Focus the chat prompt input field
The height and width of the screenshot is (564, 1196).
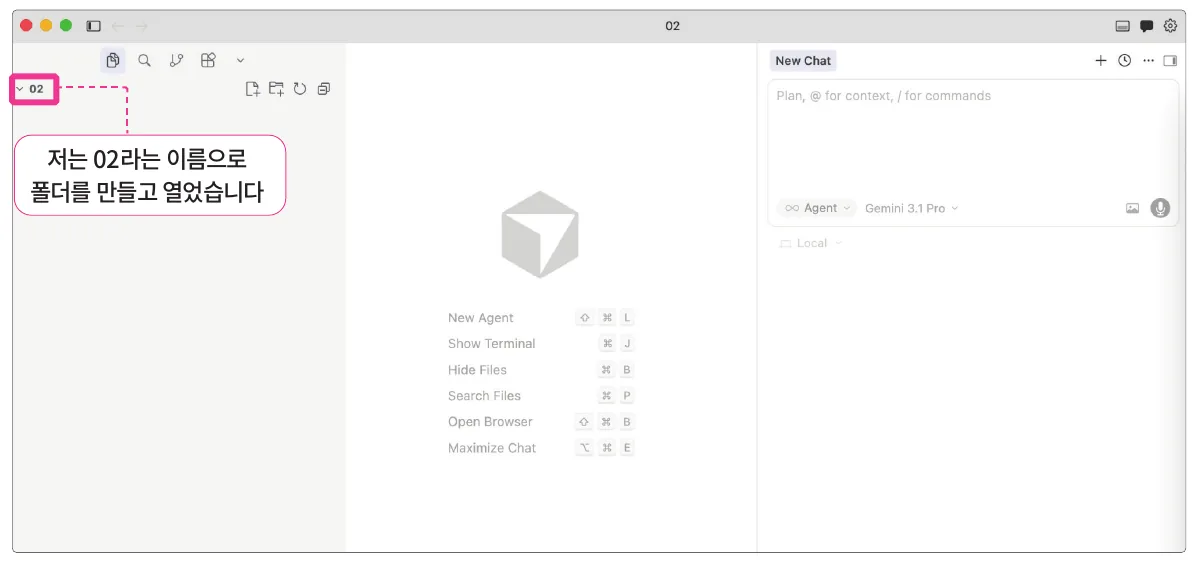point(973,137)
